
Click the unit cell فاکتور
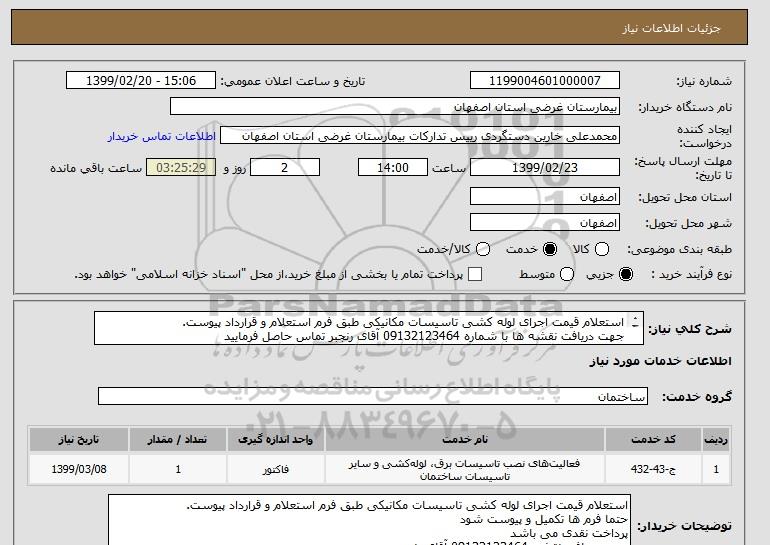tap(275, 469)
